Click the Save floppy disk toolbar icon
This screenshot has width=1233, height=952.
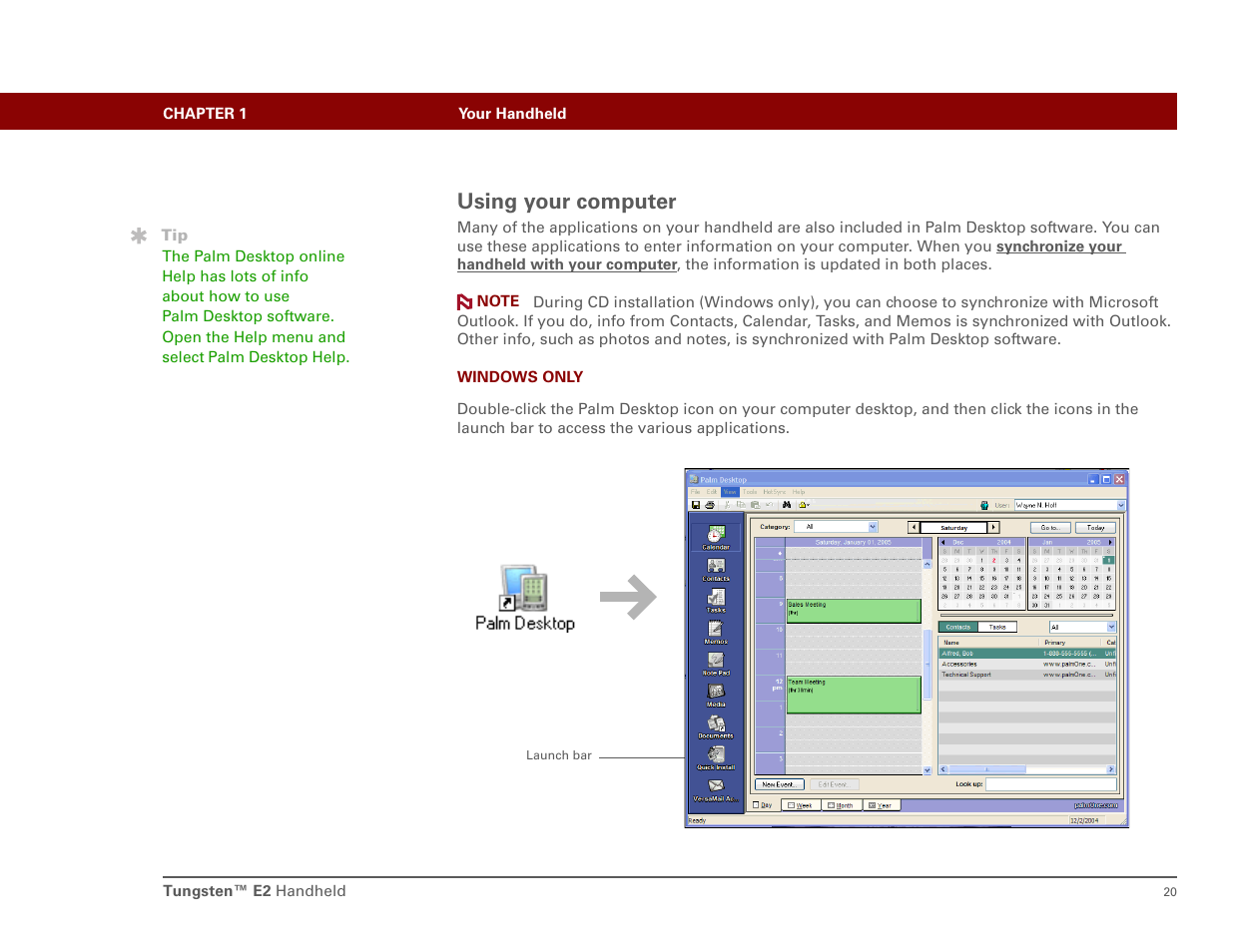click(x=696, y=505)
